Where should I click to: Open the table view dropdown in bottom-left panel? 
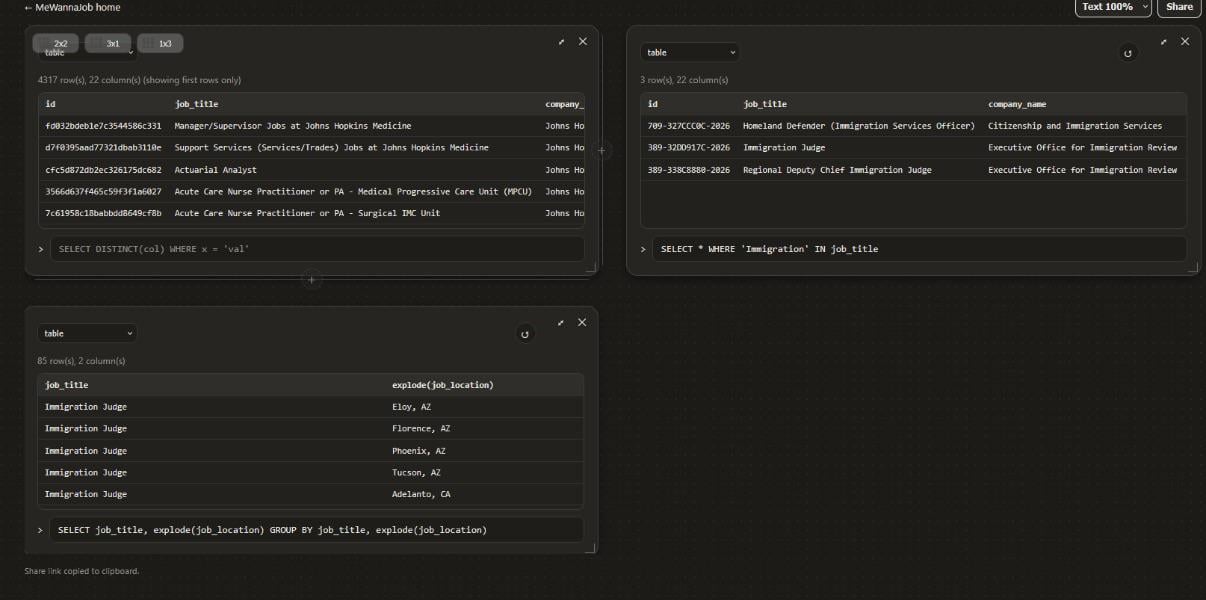point(87,333)
